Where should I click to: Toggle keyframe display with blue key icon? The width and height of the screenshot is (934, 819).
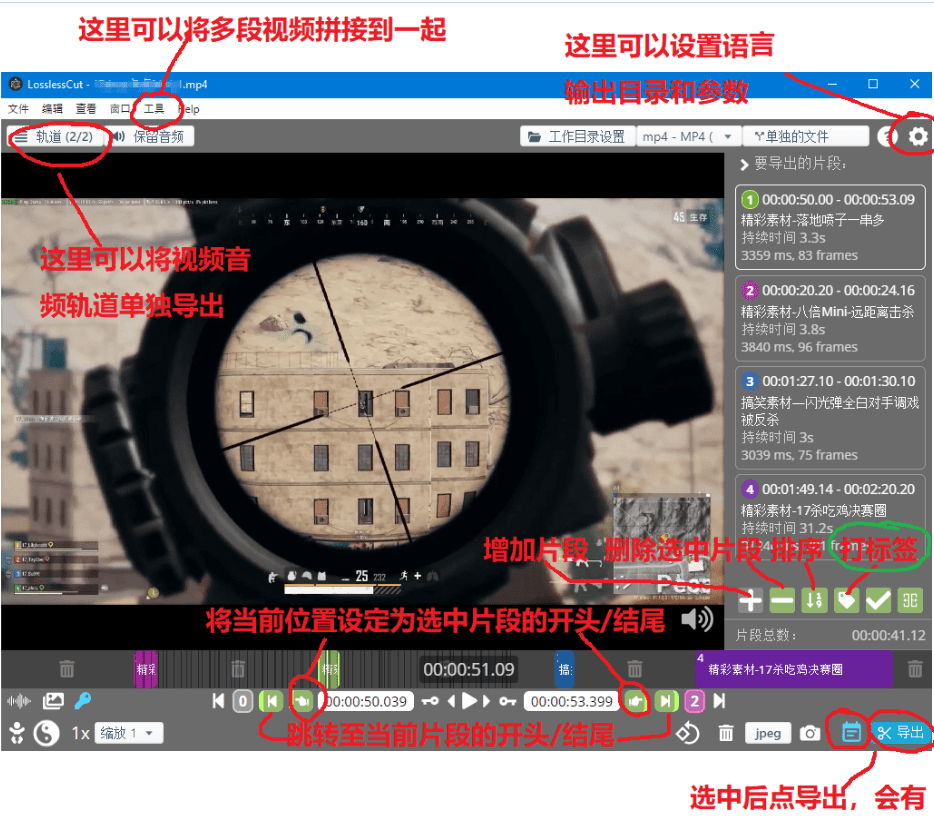[x=83, y=701]
